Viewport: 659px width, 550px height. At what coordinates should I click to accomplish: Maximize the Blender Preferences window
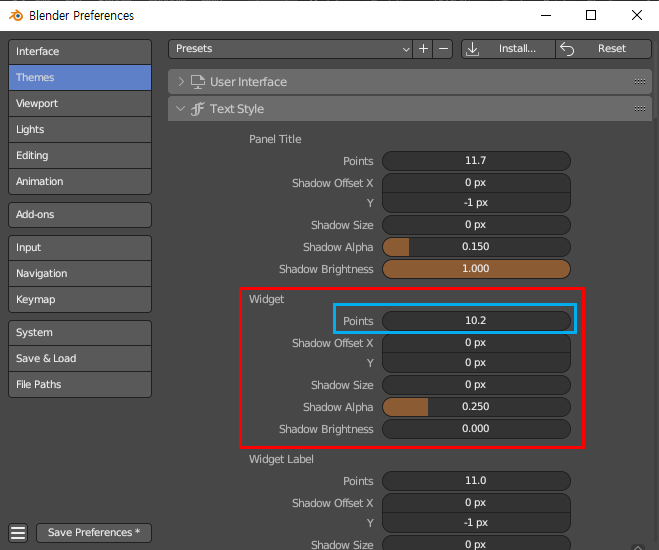click(591, 16)
